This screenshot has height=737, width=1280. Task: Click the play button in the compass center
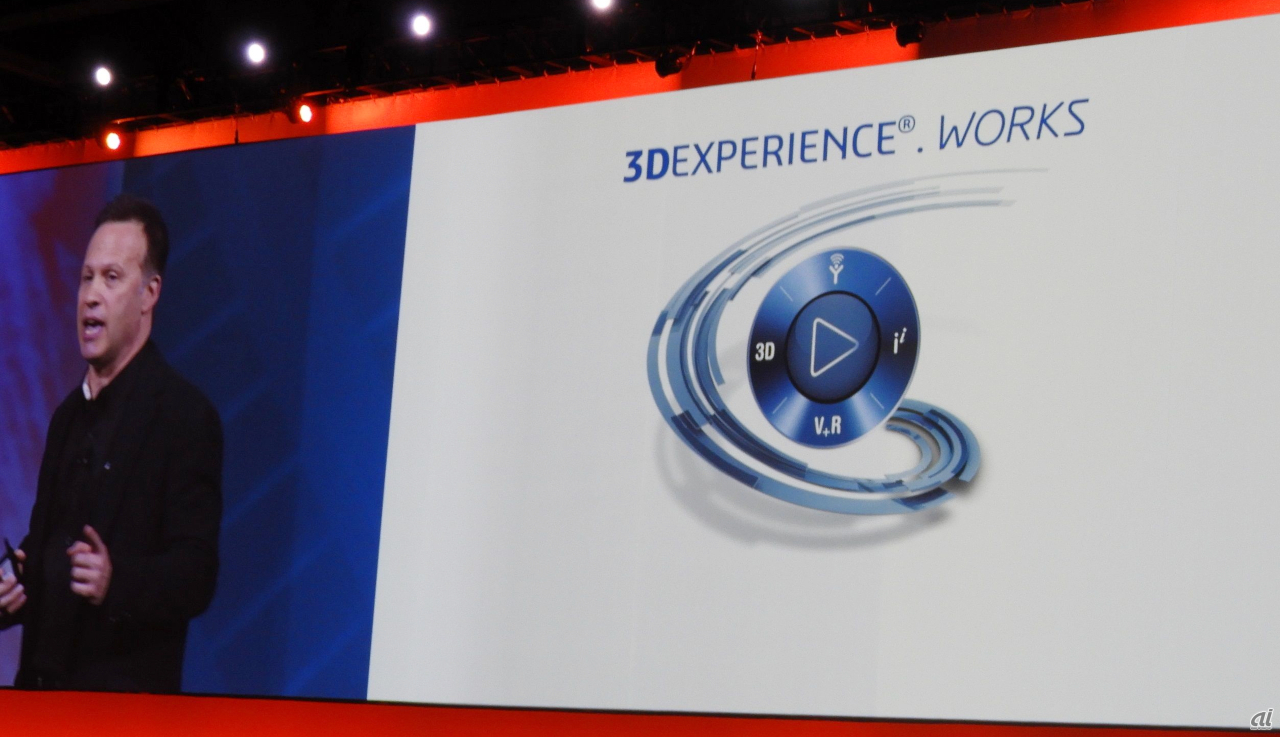(x=833, y=347)
